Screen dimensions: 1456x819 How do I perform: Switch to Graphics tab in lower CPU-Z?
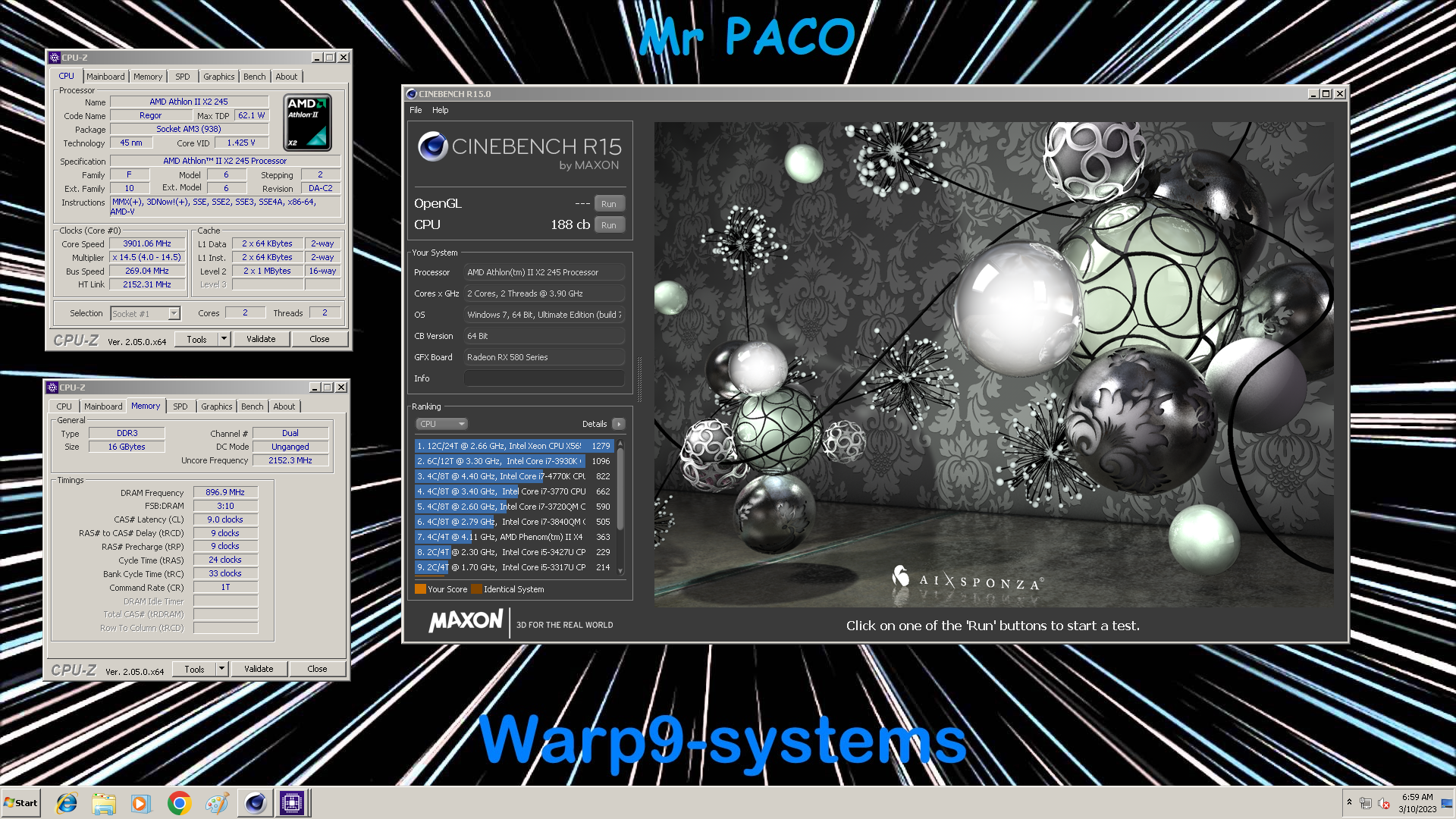click(x=217, y=406)
